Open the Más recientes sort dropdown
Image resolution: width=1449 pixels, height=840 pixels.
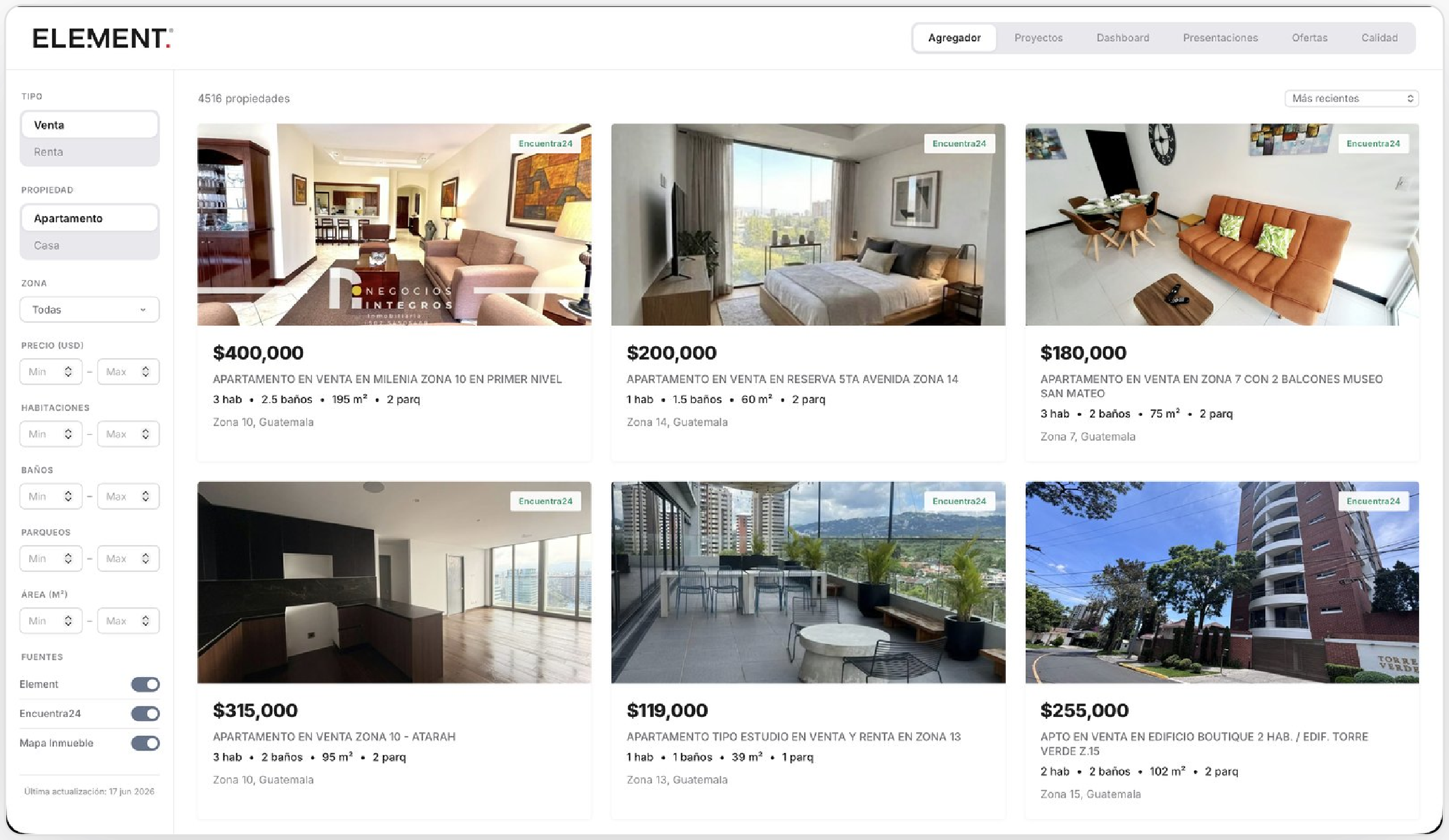1351,98
